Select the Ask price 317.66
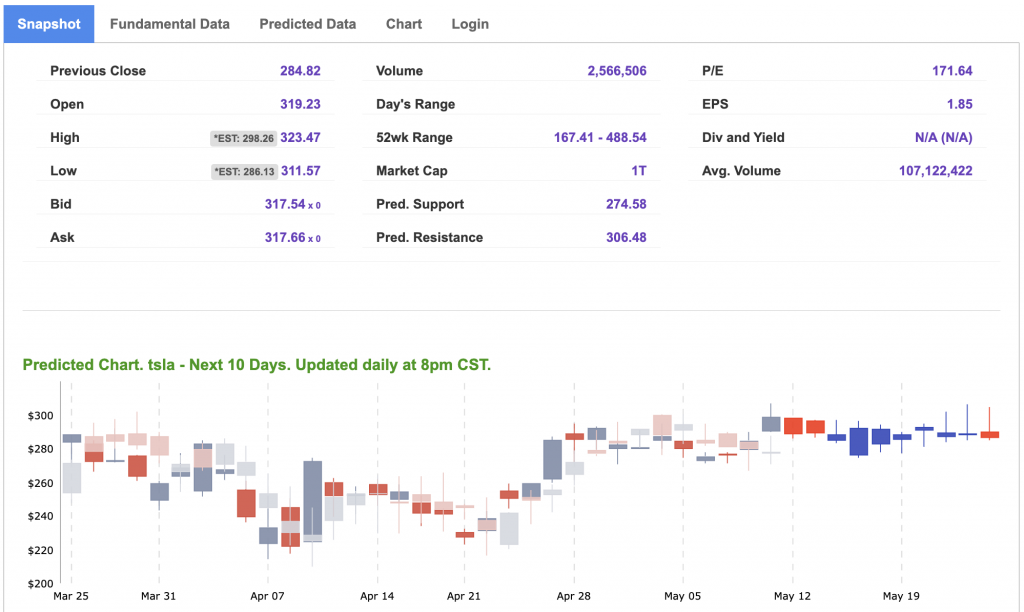This screenshot has width=1024, height=612. [285, 237]
